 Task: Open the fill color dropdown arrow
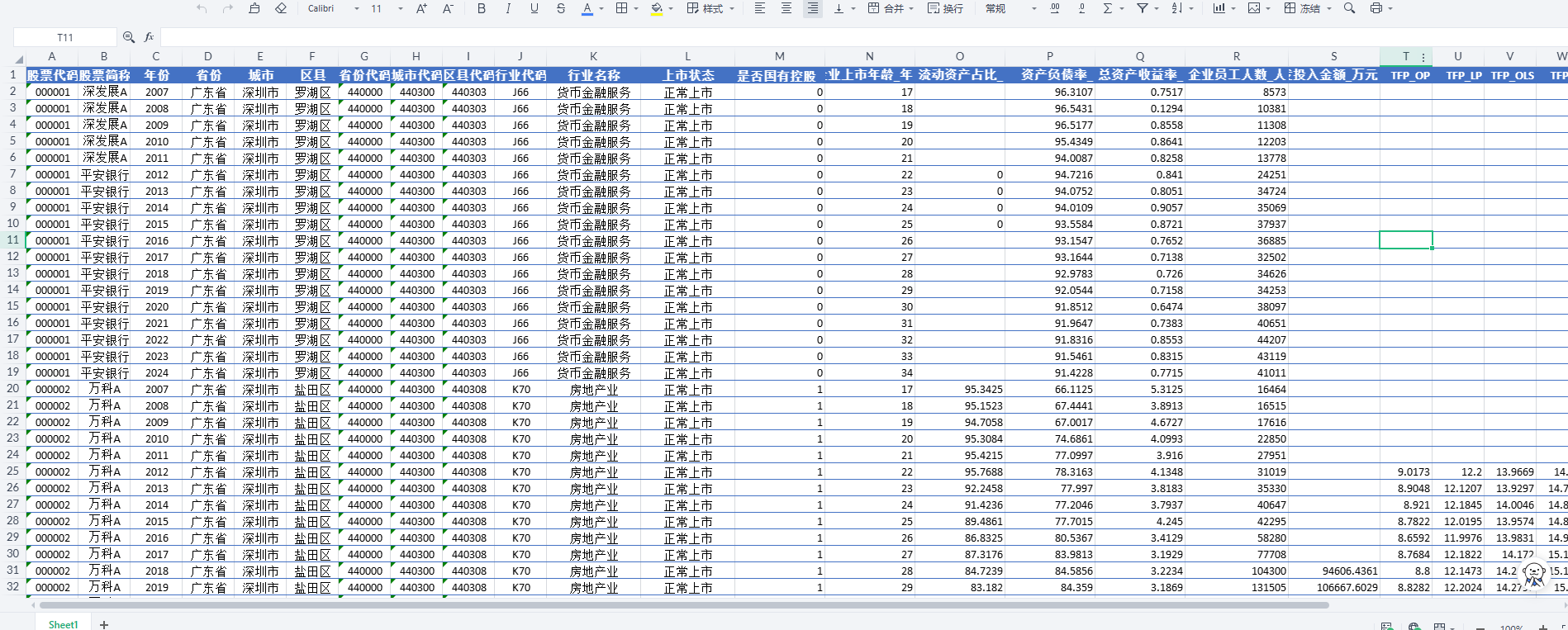pyautogui.click(x=671, y=9)
